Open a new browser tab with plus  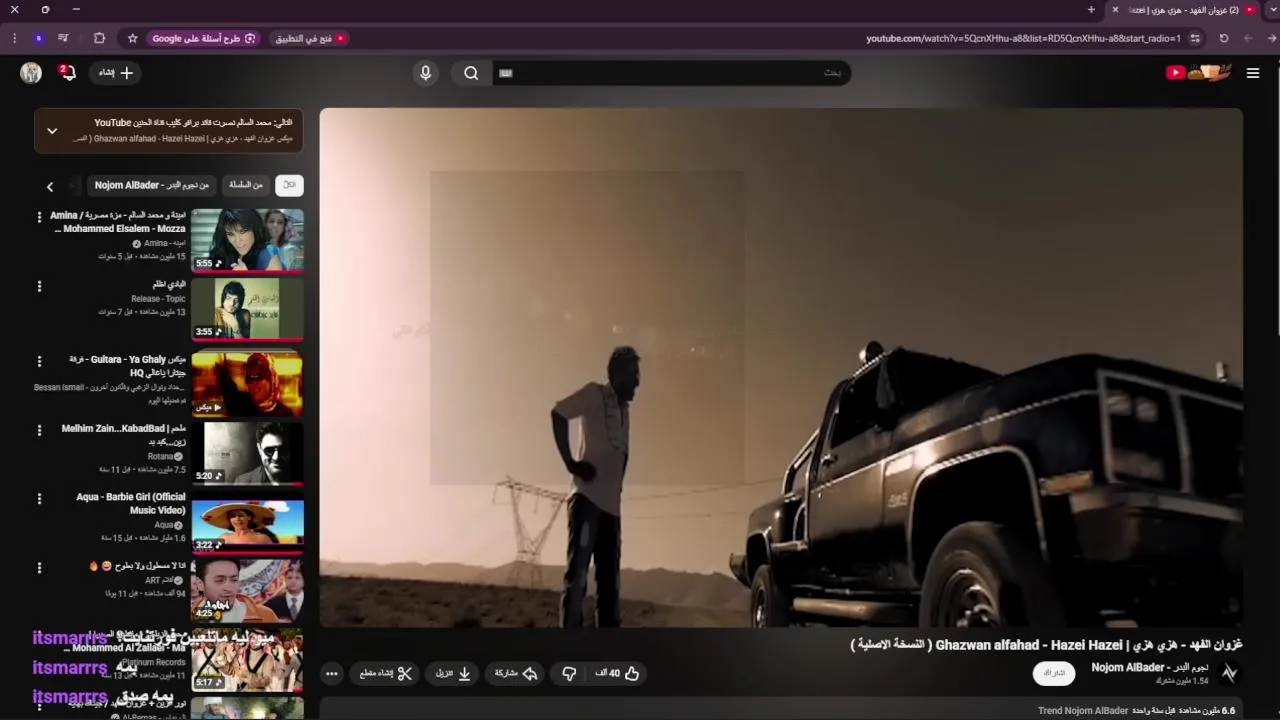1091,10
